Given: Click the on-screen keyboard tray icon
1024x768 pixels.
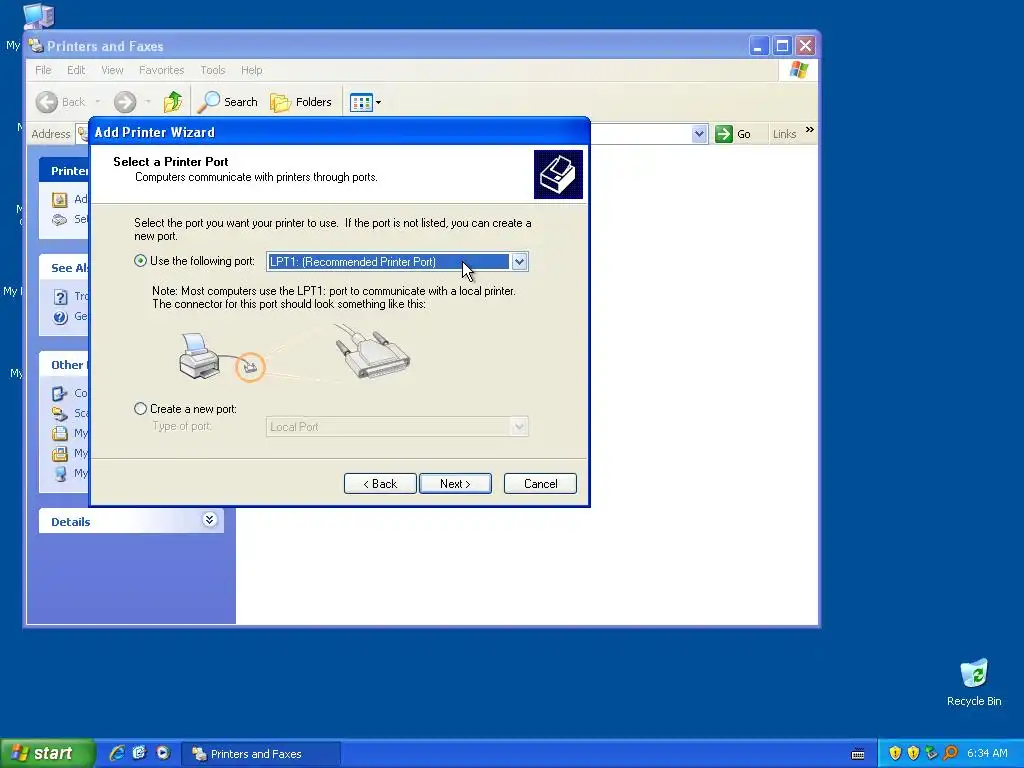Looking at the screenshot, I should point(858,754).
